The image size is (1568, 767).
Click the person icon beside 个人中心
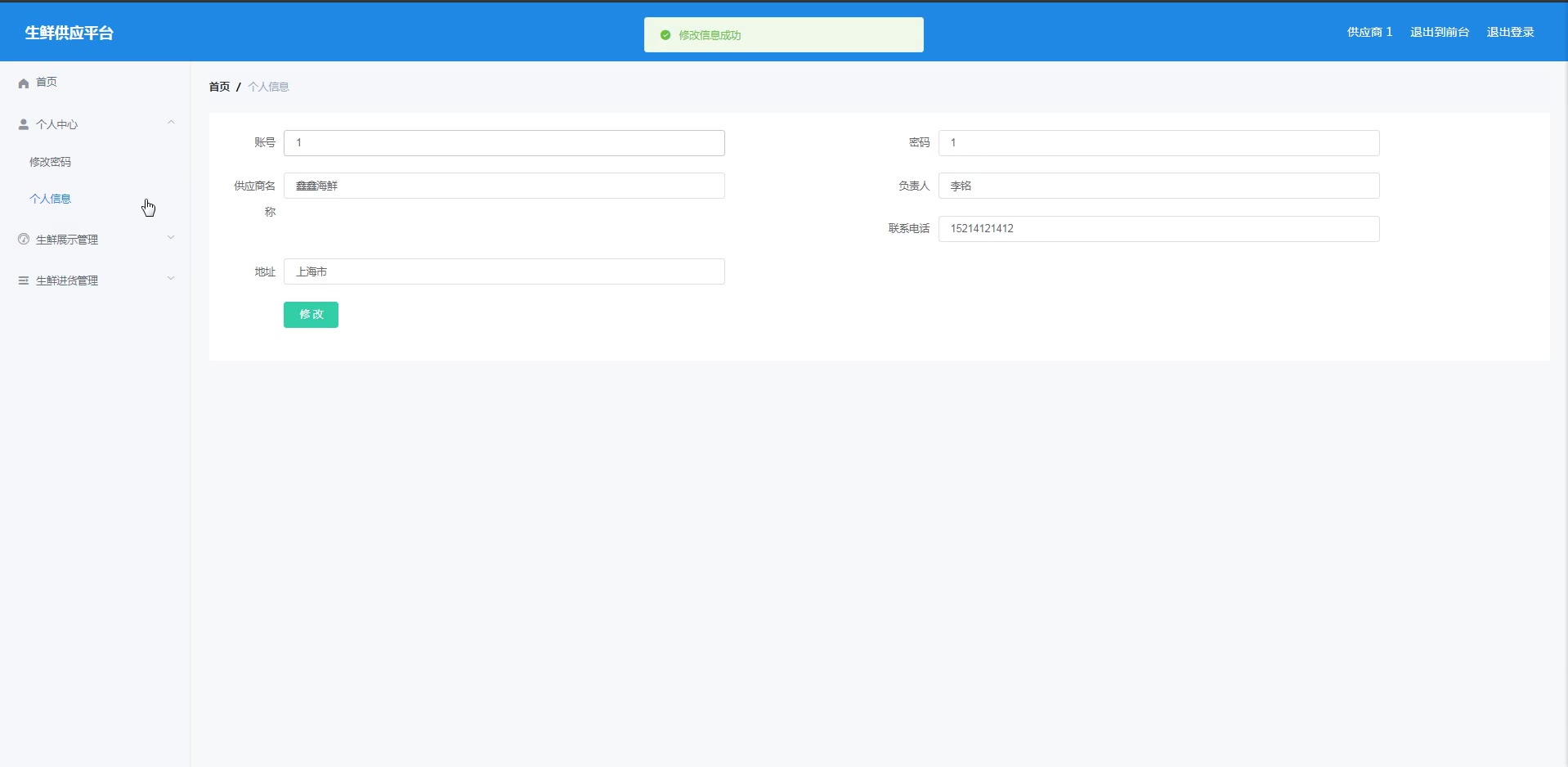(x=24, y=124)
